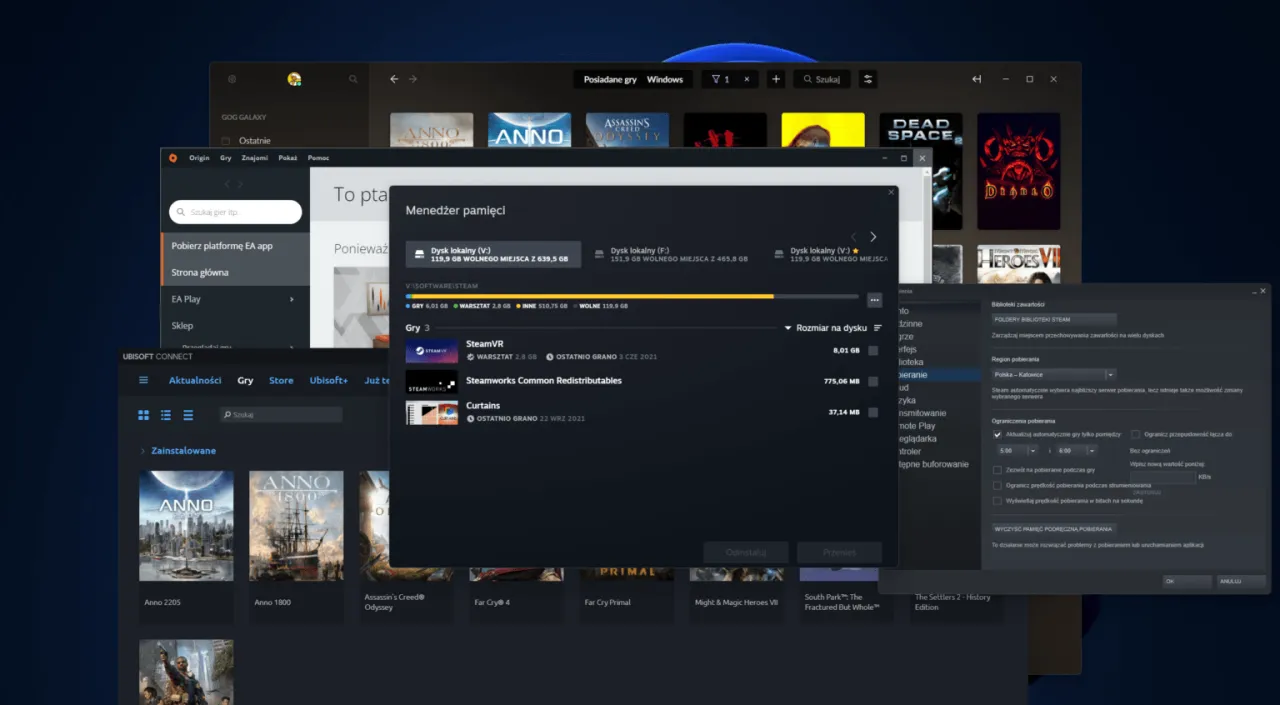Image resolution: width=1280 pixels, height=705 pixels.
Task: Click Posiadane gry in GOG Galaxy
Action: 610,79
